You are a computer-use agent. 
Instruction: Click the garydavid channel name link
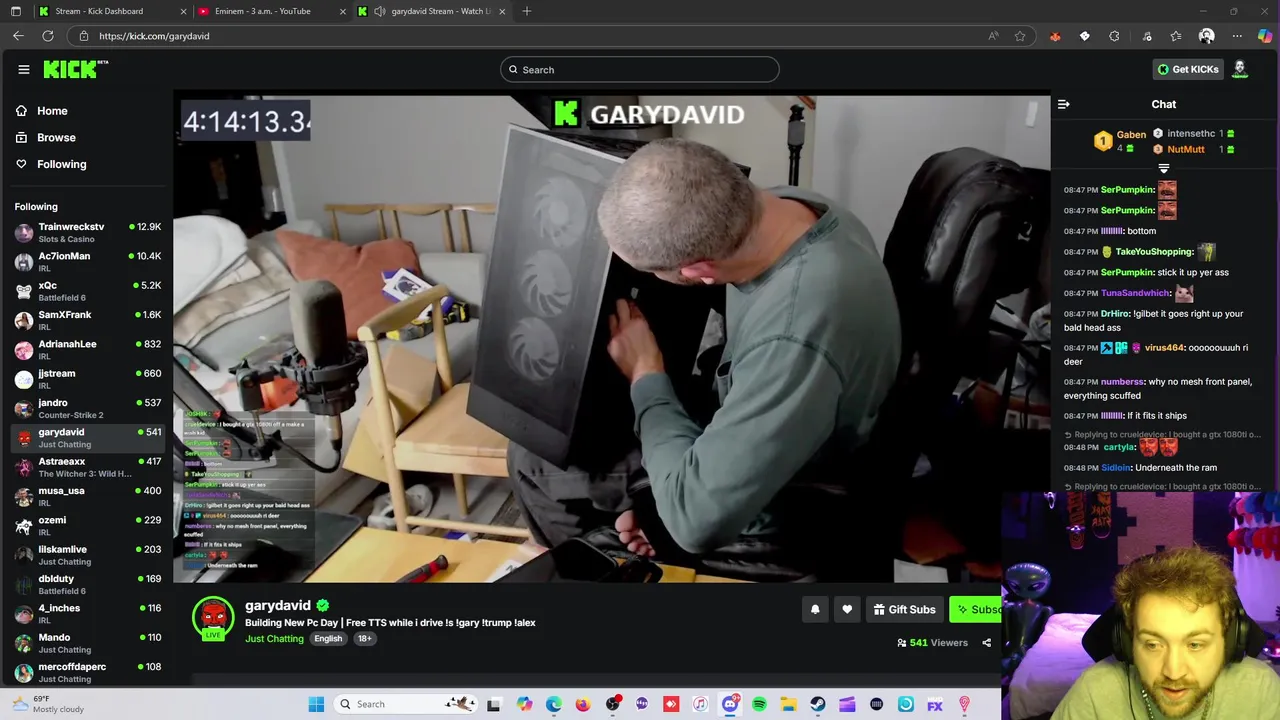(x=278, y=605)
